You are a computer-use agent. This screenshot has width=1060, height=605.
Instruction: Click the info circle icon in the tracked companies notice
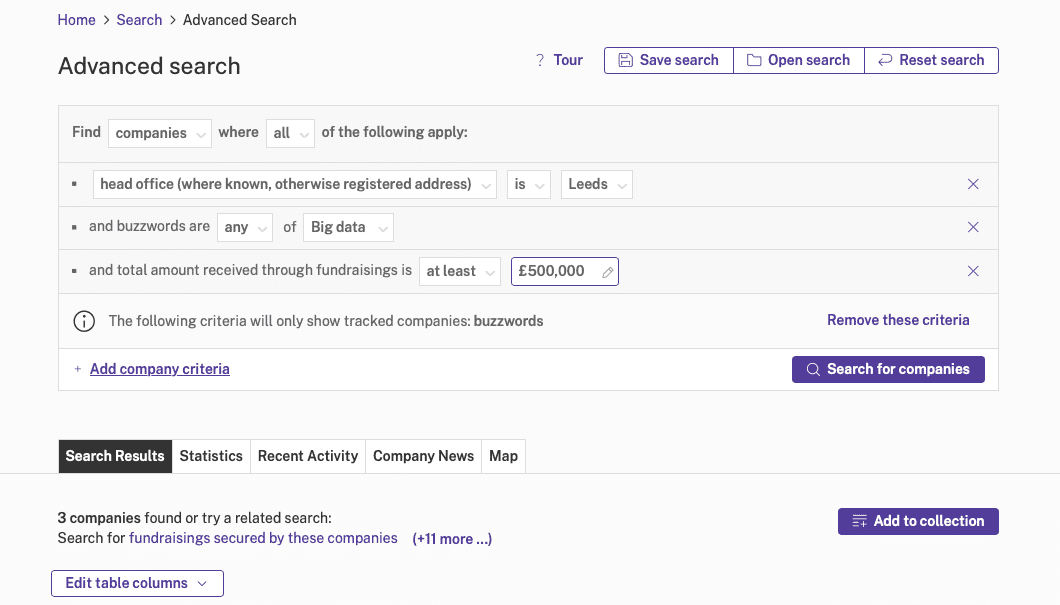pyautogui.click(x=84, y=321)
